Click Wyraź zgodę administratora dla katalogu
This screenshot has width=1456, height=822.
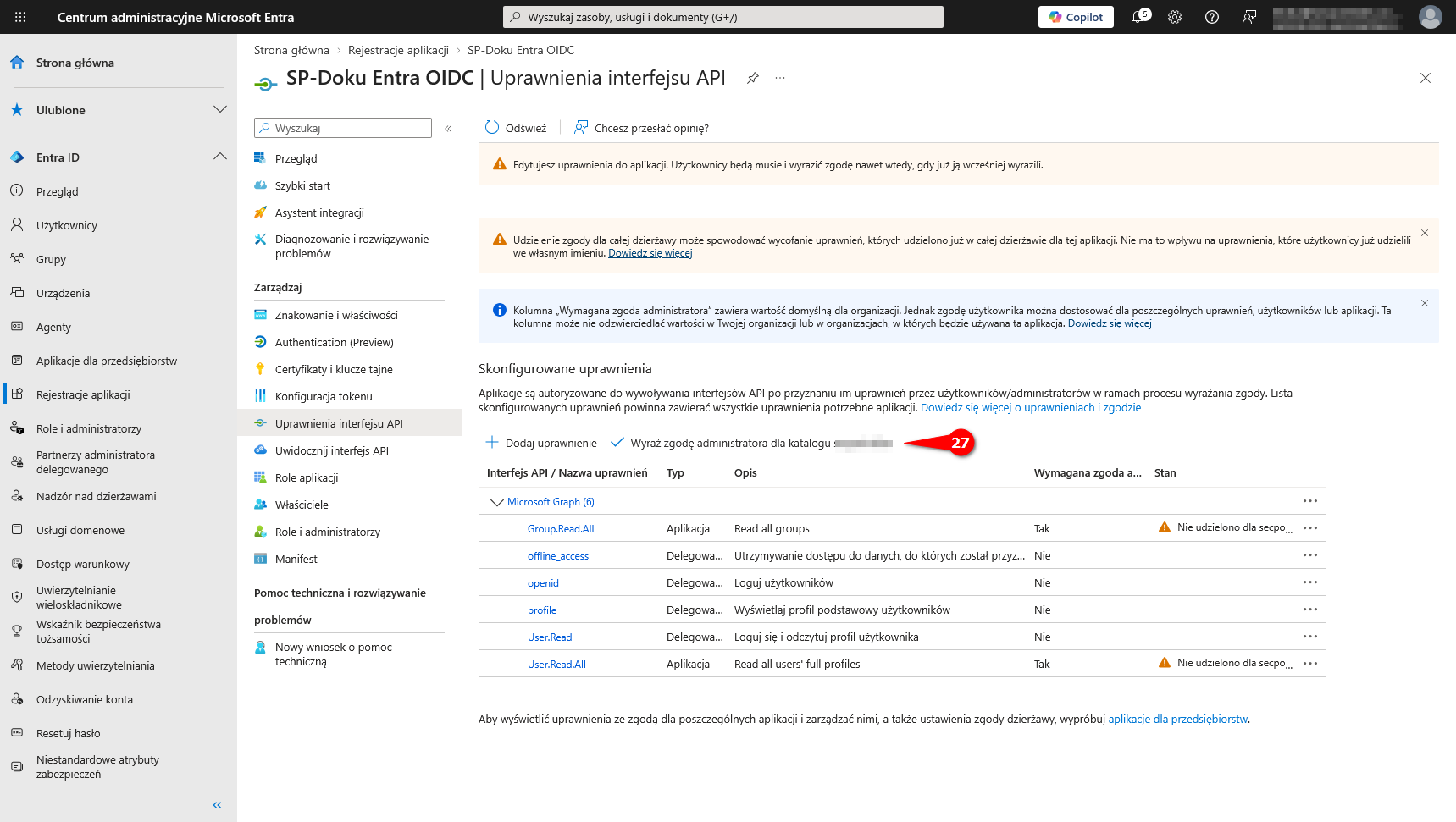coord(751,443)
